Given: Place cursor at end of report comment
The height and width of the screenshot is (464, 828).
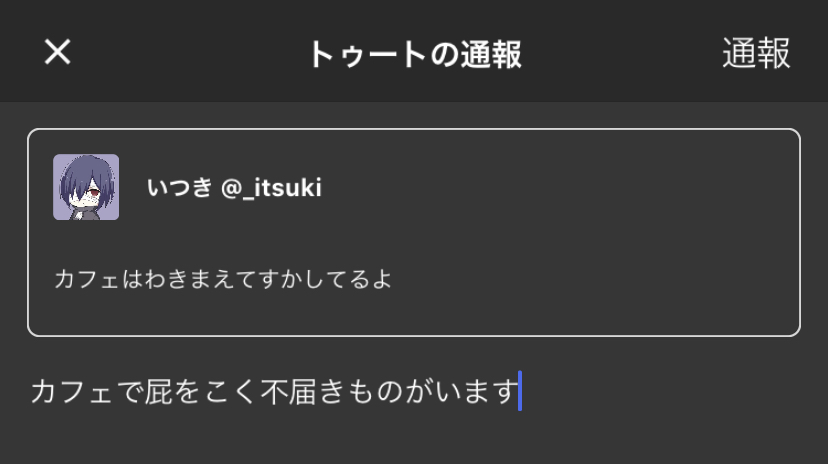Looking at the screenshot, I should [518, 391].
